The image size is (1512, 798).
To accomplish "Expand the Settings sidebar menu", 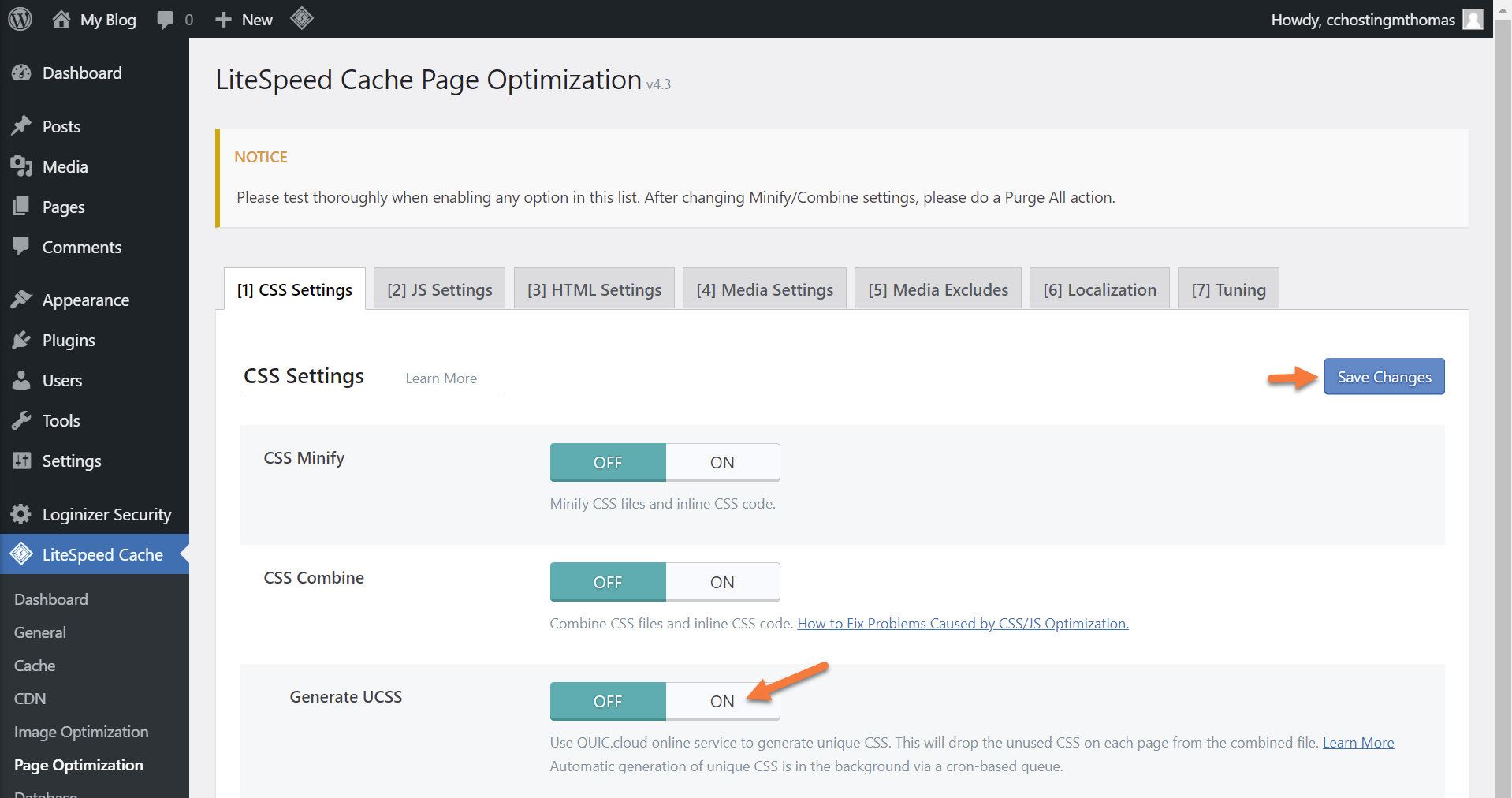I will point(71,461).
